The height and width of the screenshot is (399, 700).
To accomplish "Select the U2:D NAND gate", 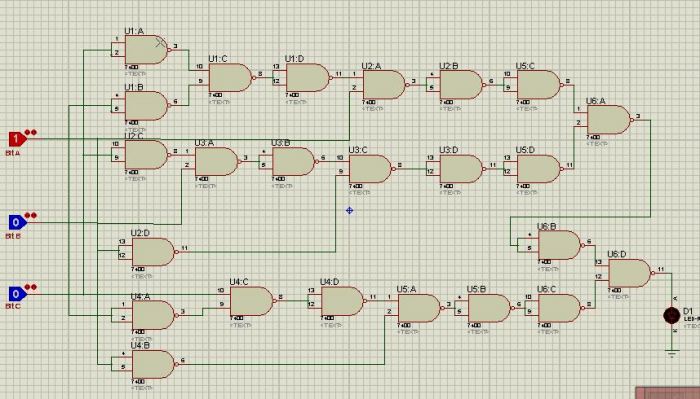I will coord(154,252).
